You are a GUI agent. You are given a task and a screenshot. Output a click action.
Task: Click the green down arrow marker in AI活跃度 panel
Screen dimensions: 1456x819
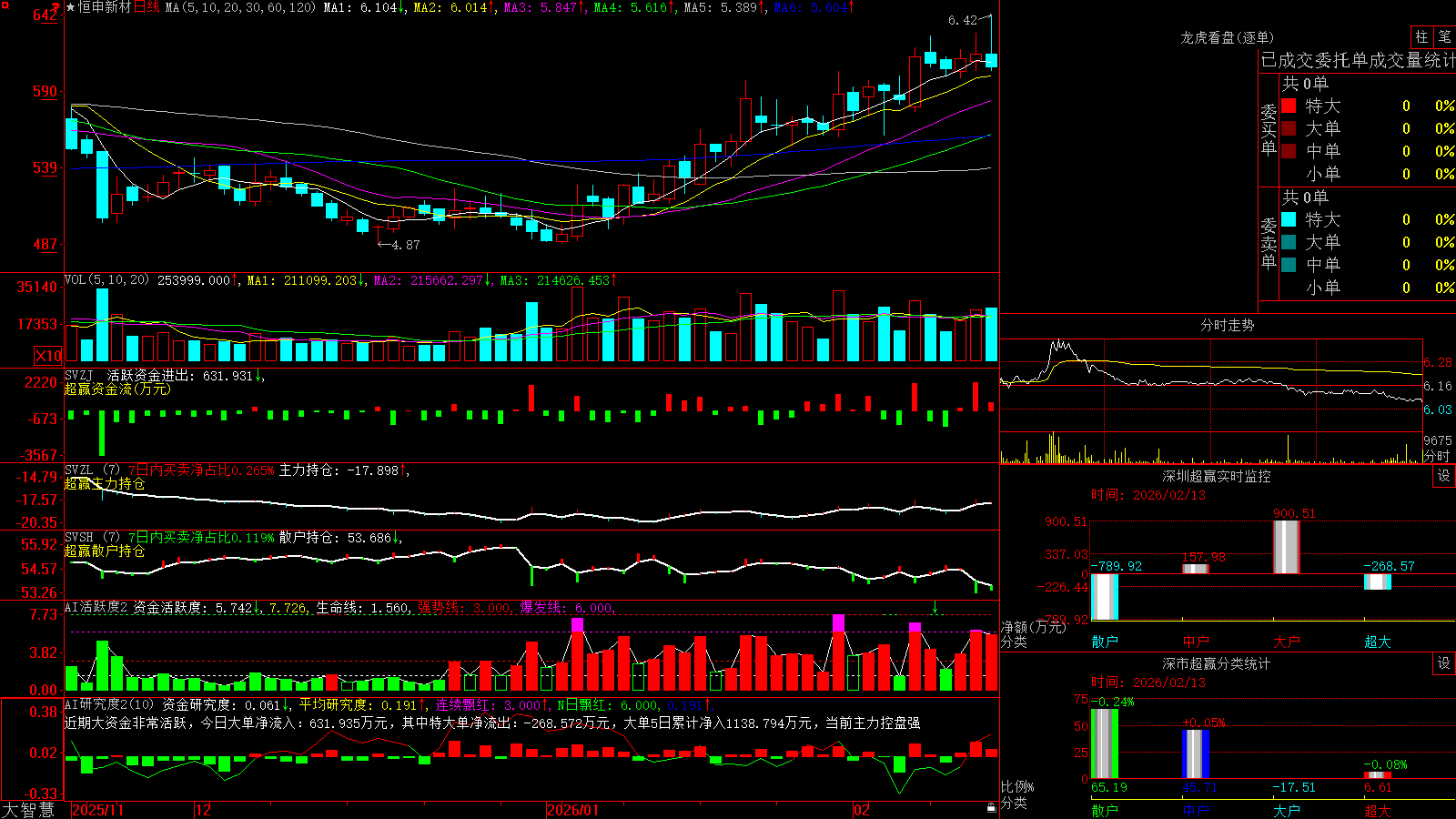tap(935, 607)
